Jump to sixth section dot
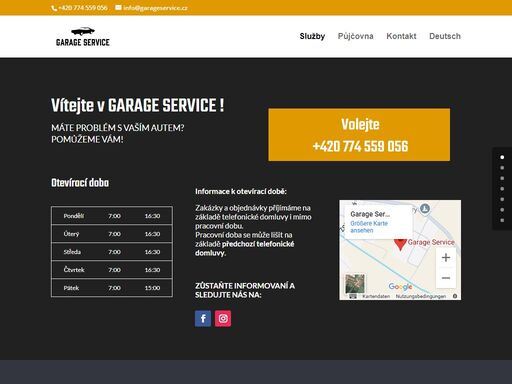 pos(502,210)
